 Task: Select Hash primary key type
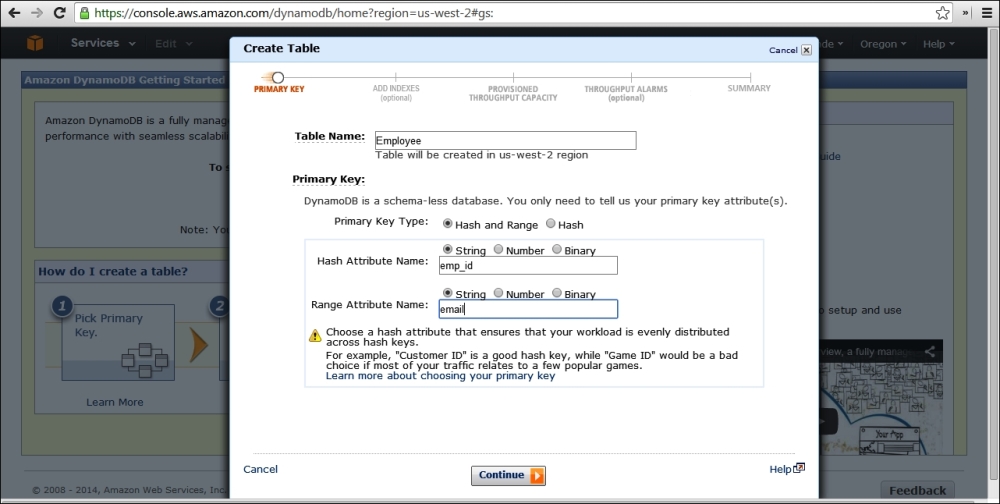550,224
